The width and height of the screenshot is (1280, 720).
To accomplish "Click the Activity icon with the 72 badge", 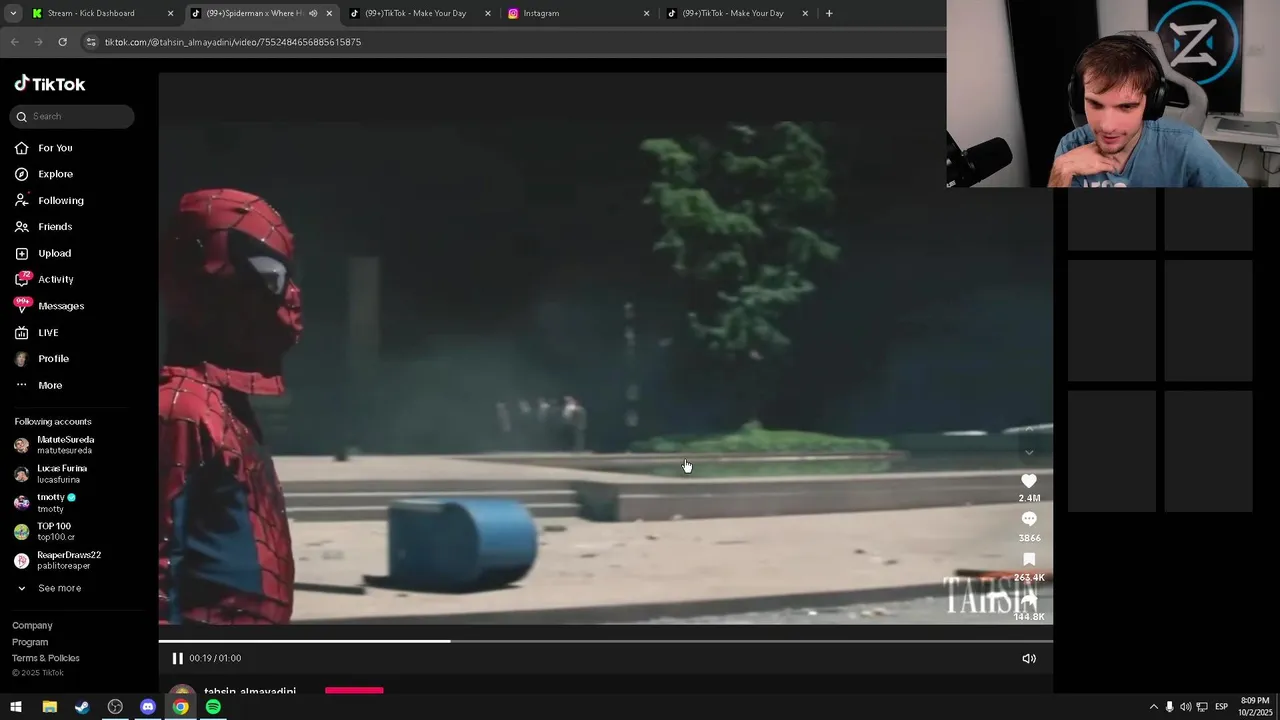I will 22,279.
